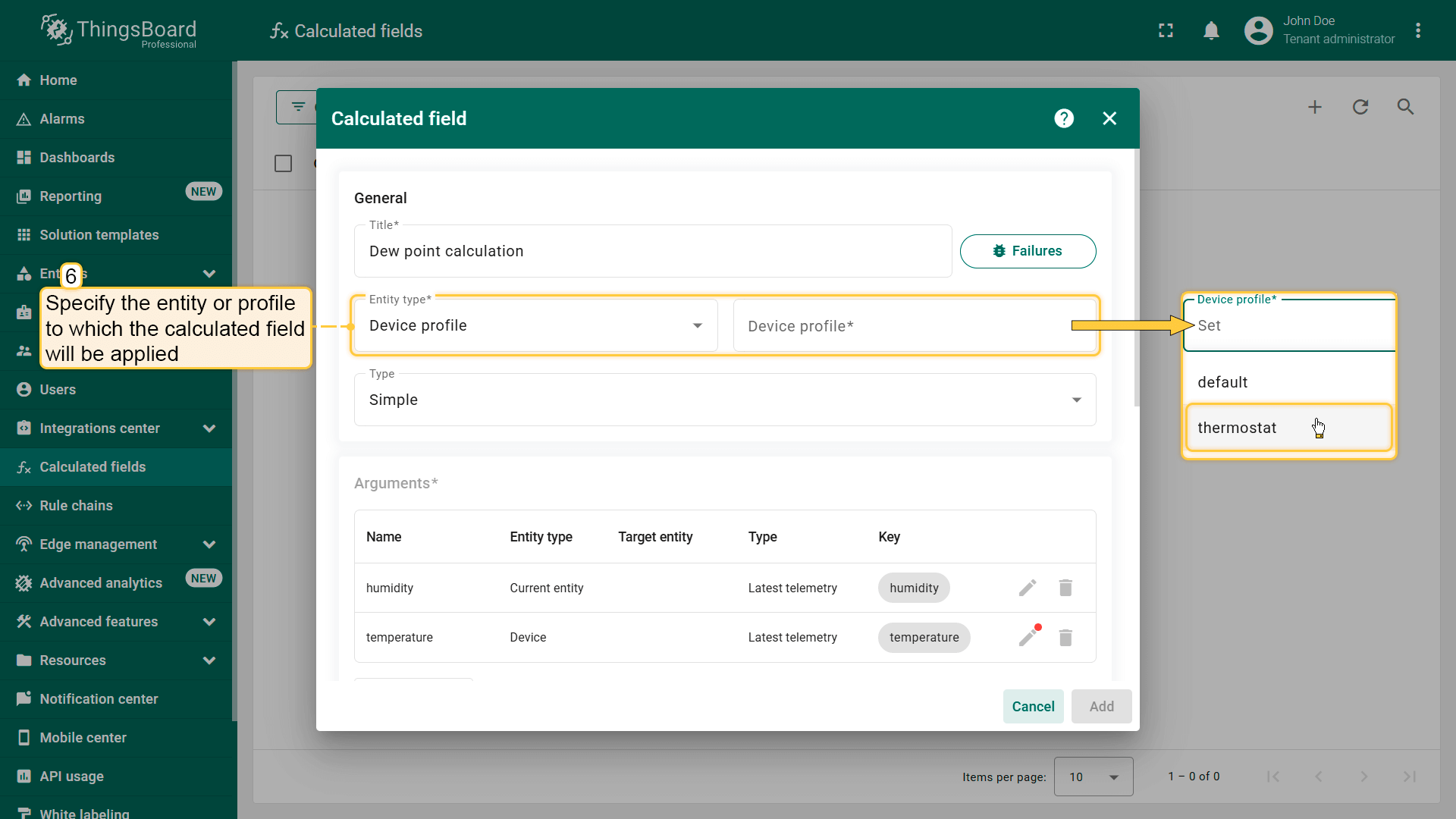This screenshot has height=819, width=1456.
Task: Open the user menu three-dots icon
Action: (1418, 31)
